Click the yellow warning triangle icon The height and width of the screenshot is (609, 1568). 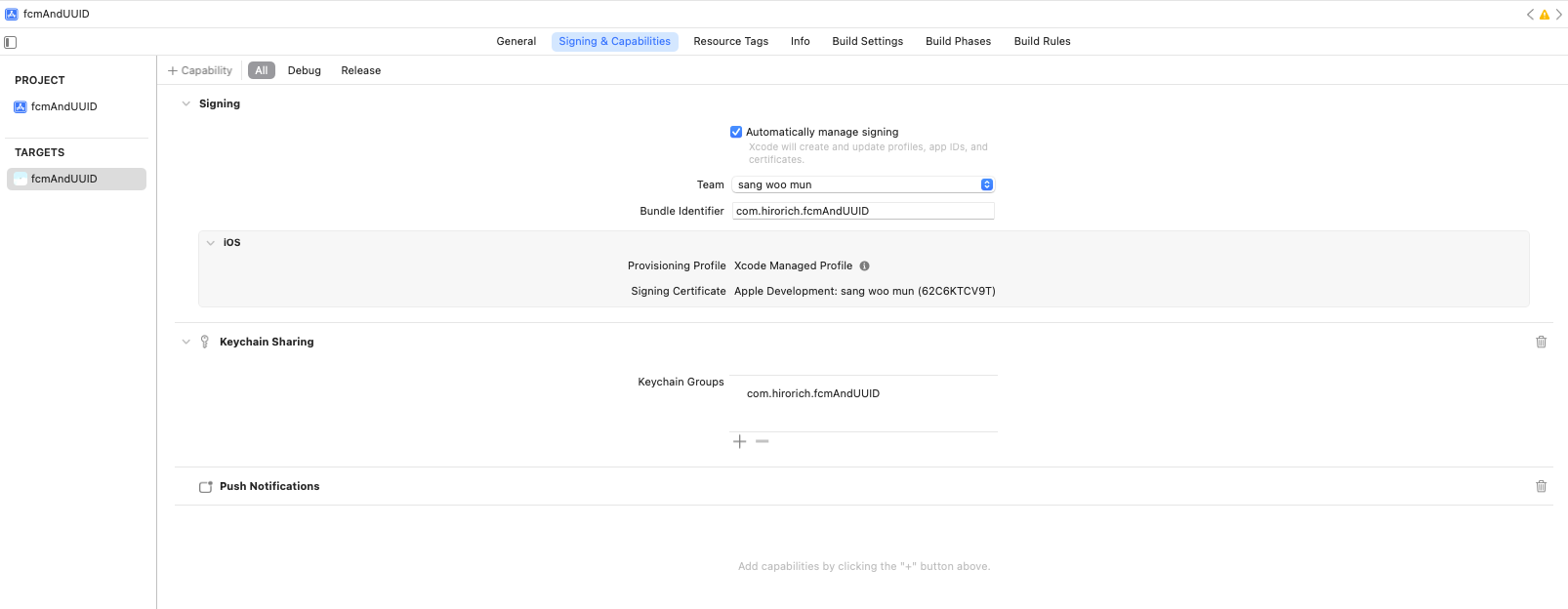(x=1545, y=15)
